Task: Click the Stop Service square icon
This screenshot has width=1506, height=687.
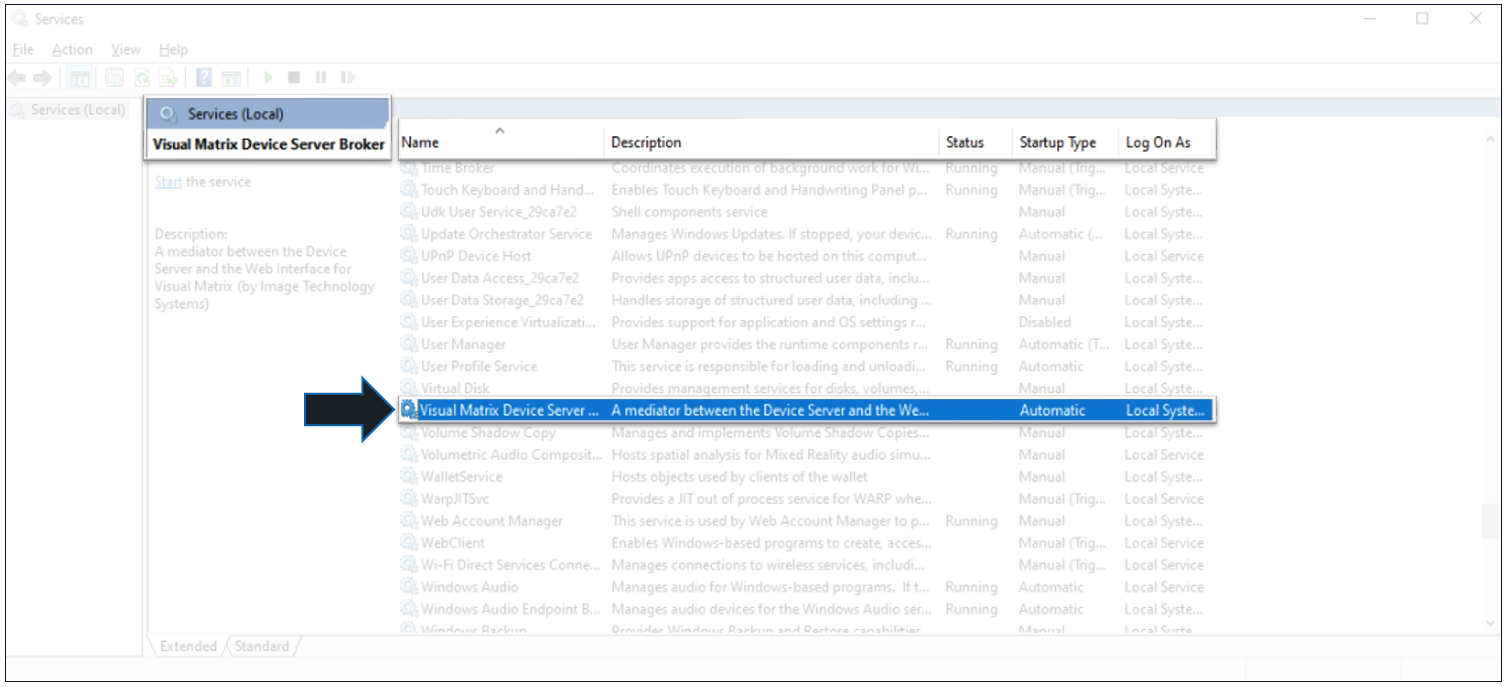Action: (294, 77)
